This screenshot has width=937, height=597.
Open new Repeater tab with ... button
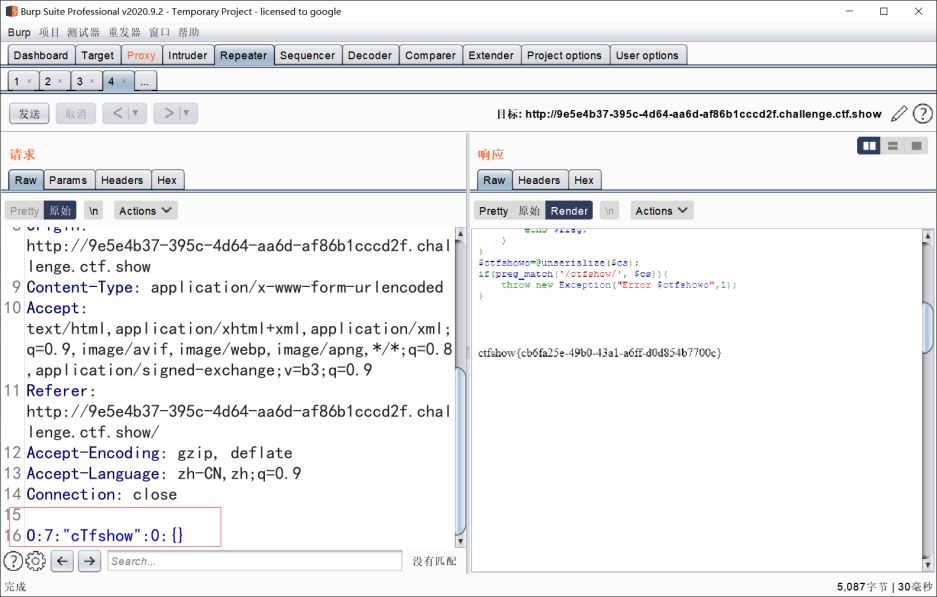coord(145,81)
